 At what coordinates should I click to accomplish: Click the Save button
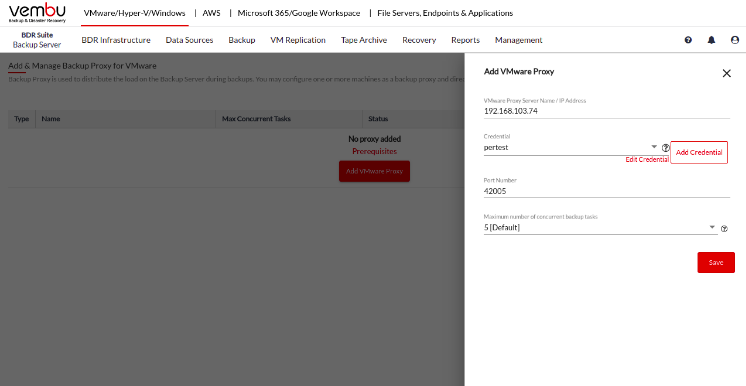click(716, 262)
